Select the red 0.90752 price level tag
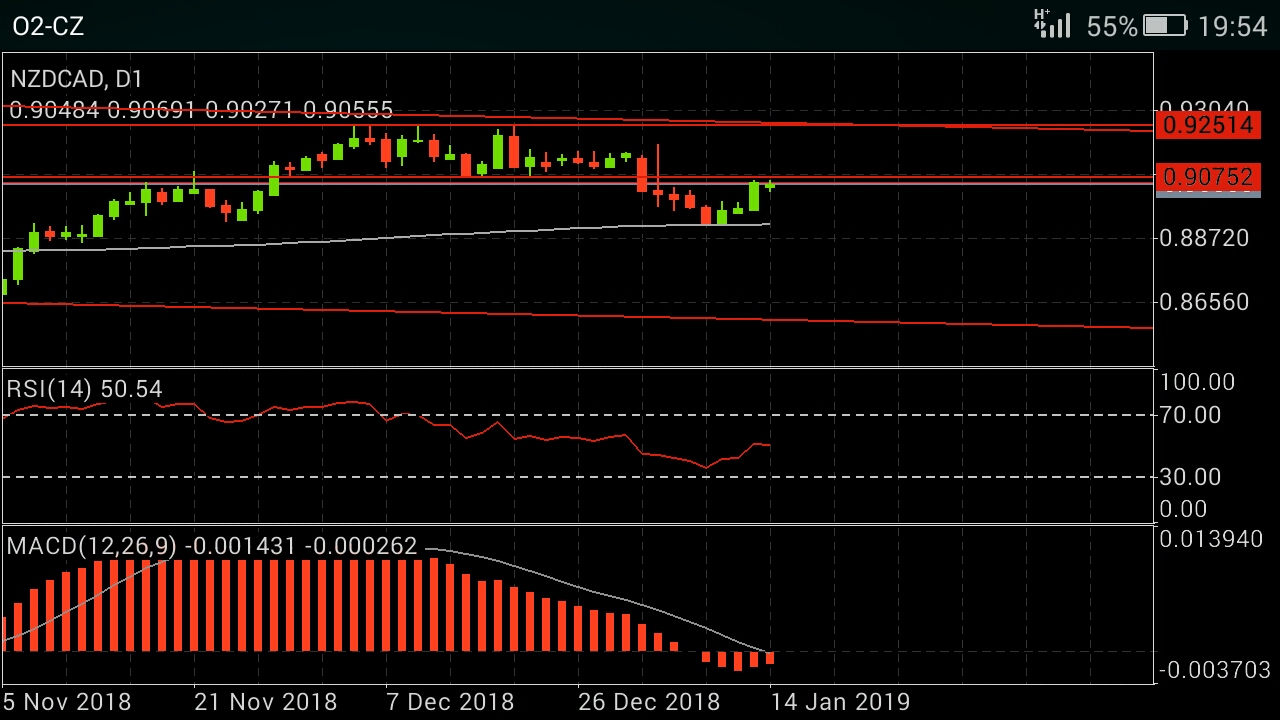Image resolution: width=1280 pixels, height=720 pixels. (x=1208, y=177)
